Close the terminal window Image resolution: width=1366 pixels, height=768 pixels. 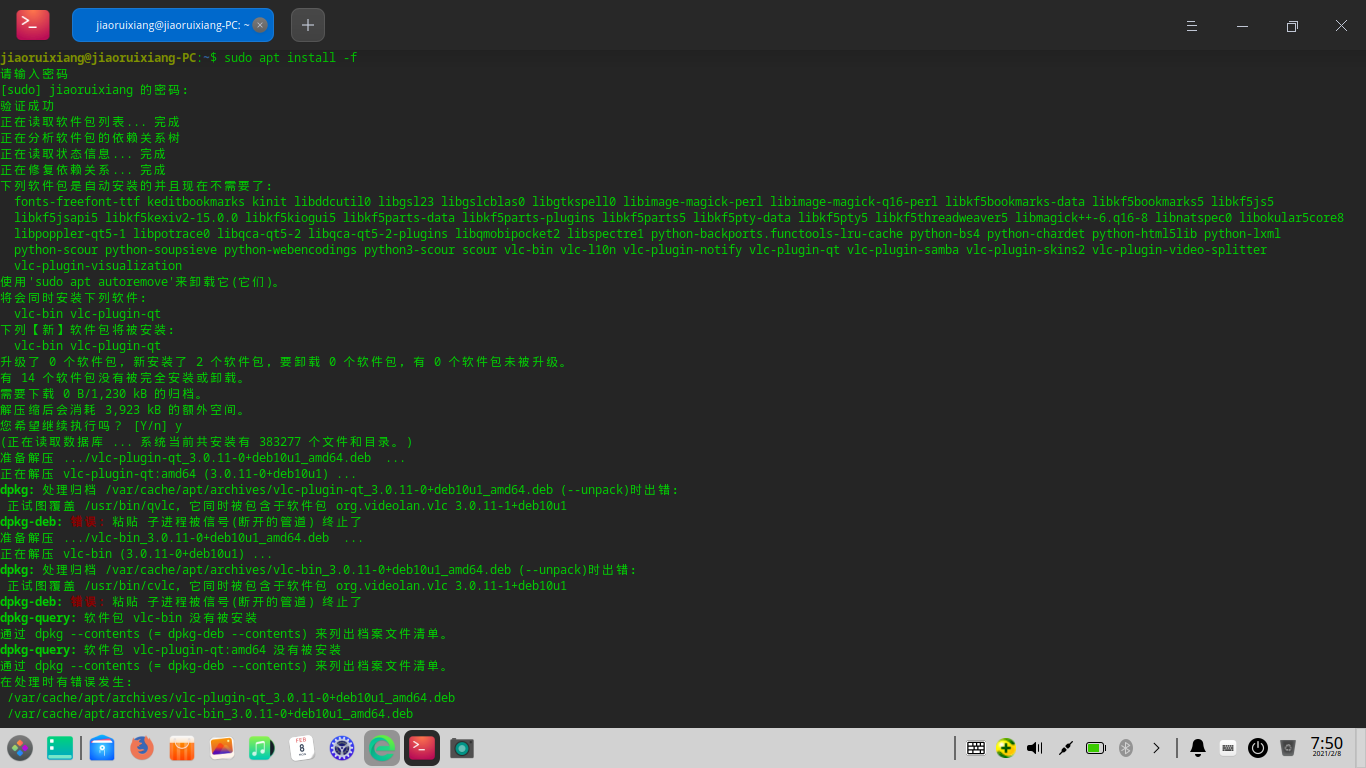coord(1341,26)
